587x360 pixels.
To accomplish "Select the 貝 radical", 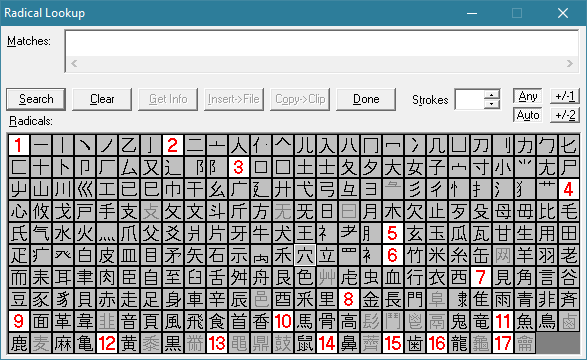I will (84, 299).
